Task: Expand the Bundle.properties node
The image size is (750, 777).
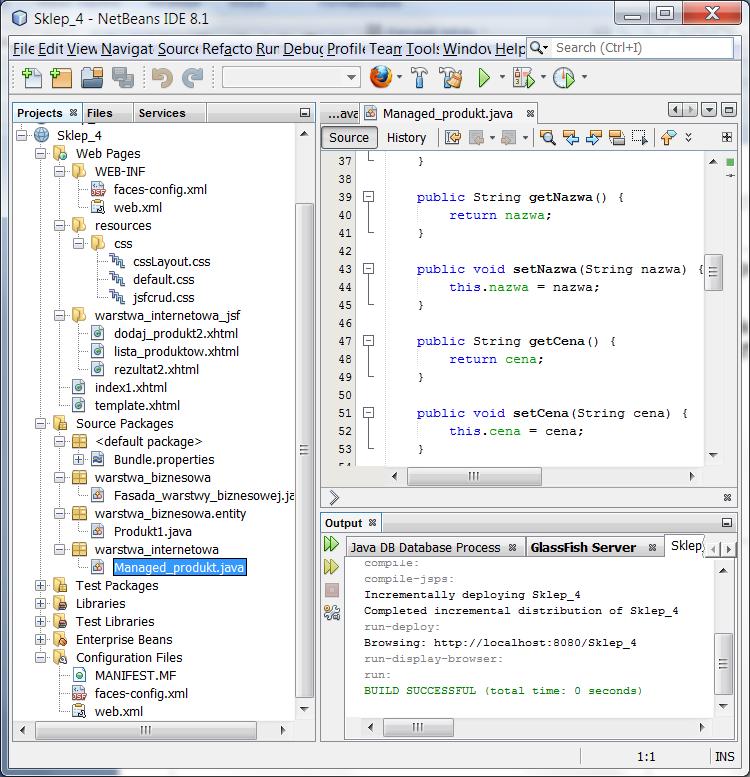Action: click(x=78, y=459)
